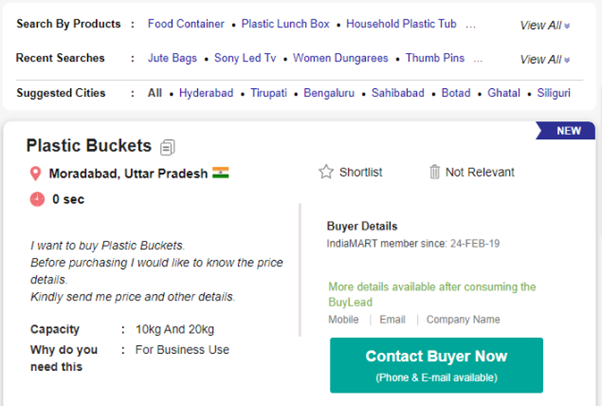
Task: Select the All cities filter
Action: (154, 93)
